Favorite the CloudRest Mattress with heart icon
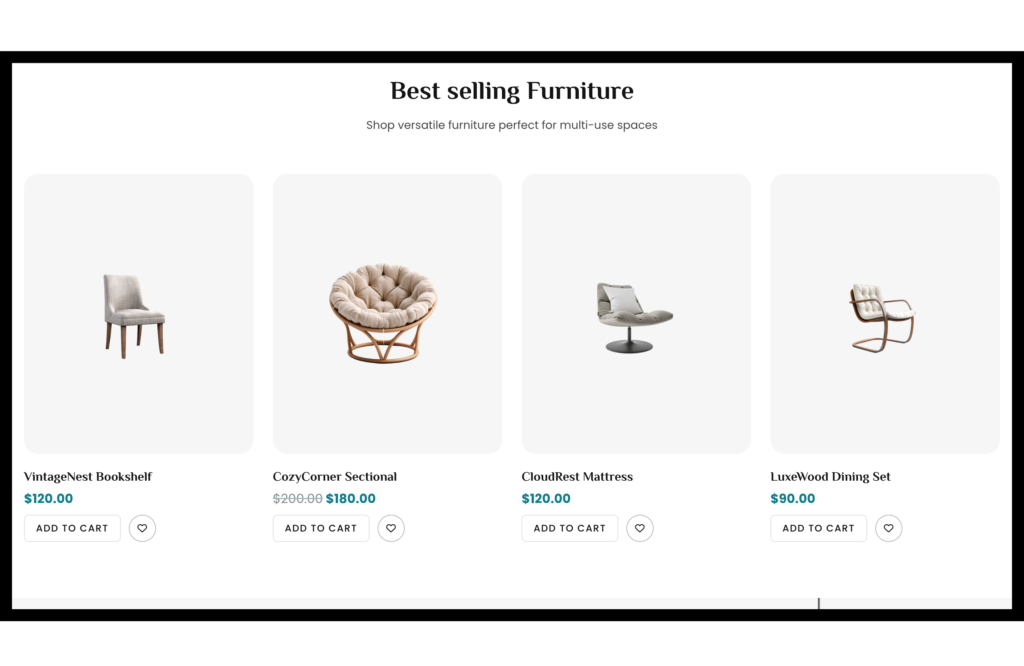This screenshot has height=666, width=1024. (640, 528)
